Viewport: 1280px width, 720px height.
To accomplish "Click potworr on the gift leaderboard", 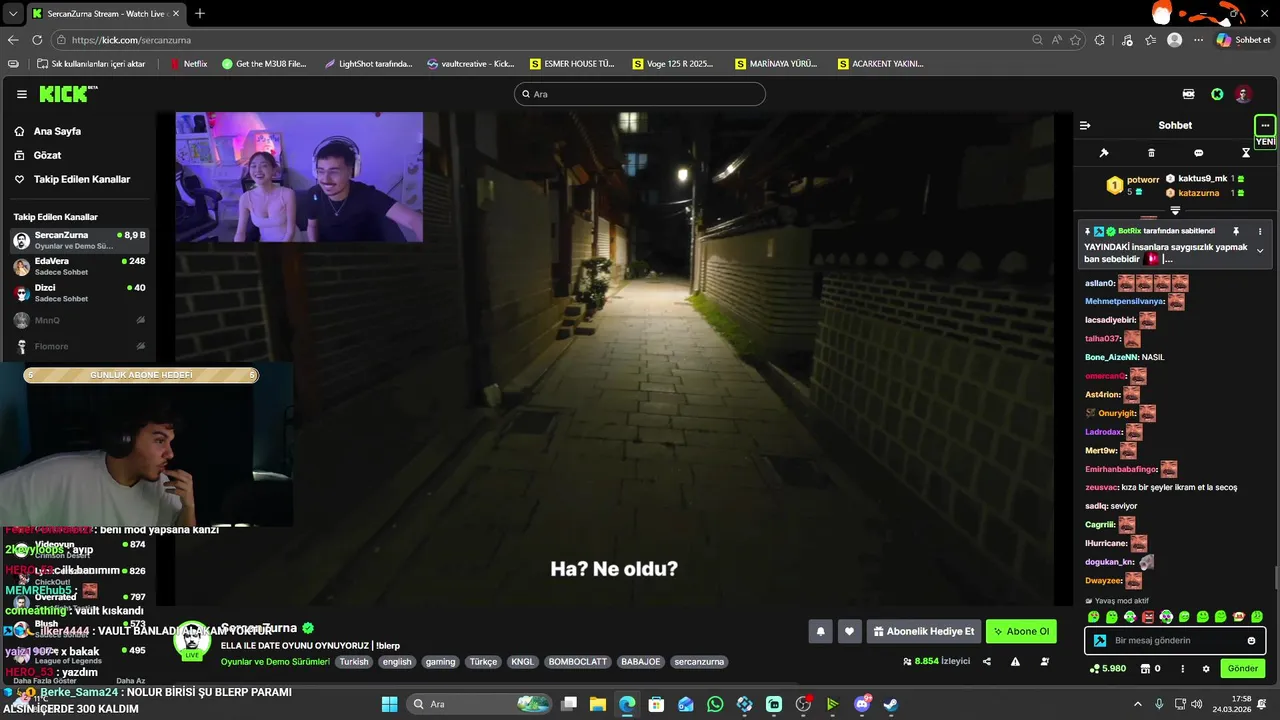I will pyautogui.click(x=1143, y=180).
